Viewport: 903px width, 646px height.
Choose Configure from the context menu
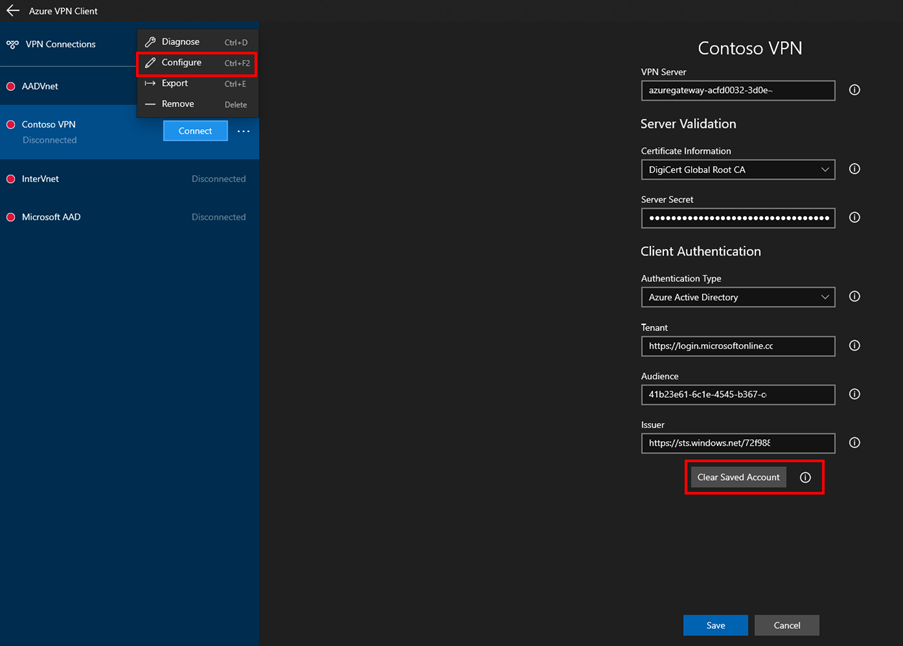point(197,63)
